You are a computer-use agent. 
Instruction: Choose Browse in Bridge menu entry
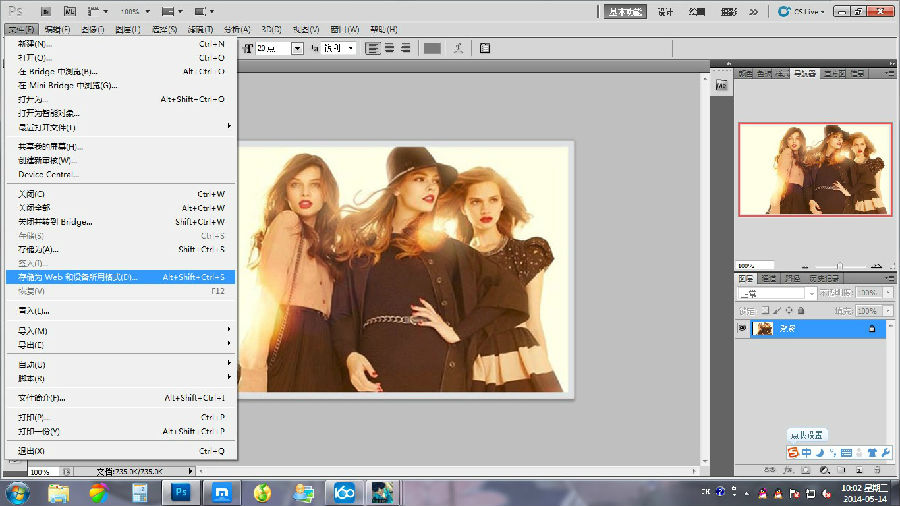coord(121,72)
